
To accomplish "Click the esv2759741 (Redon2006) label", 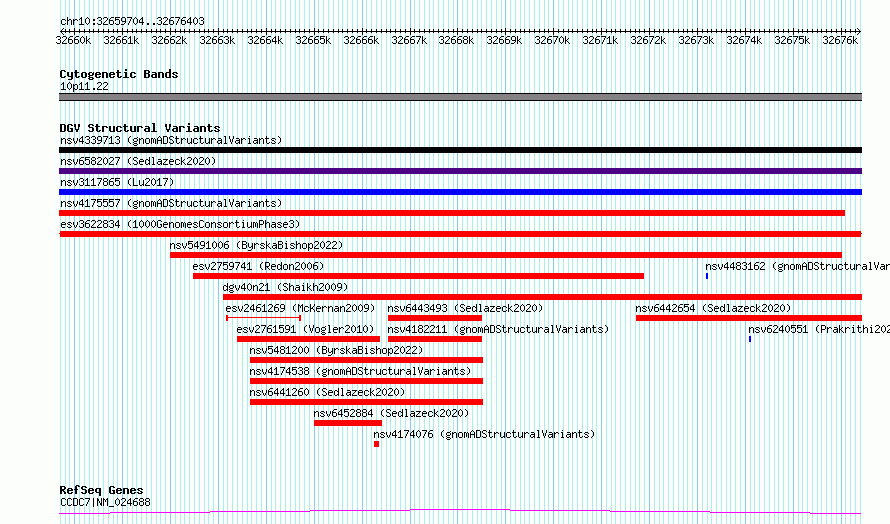I will click(x=258, y=266).
